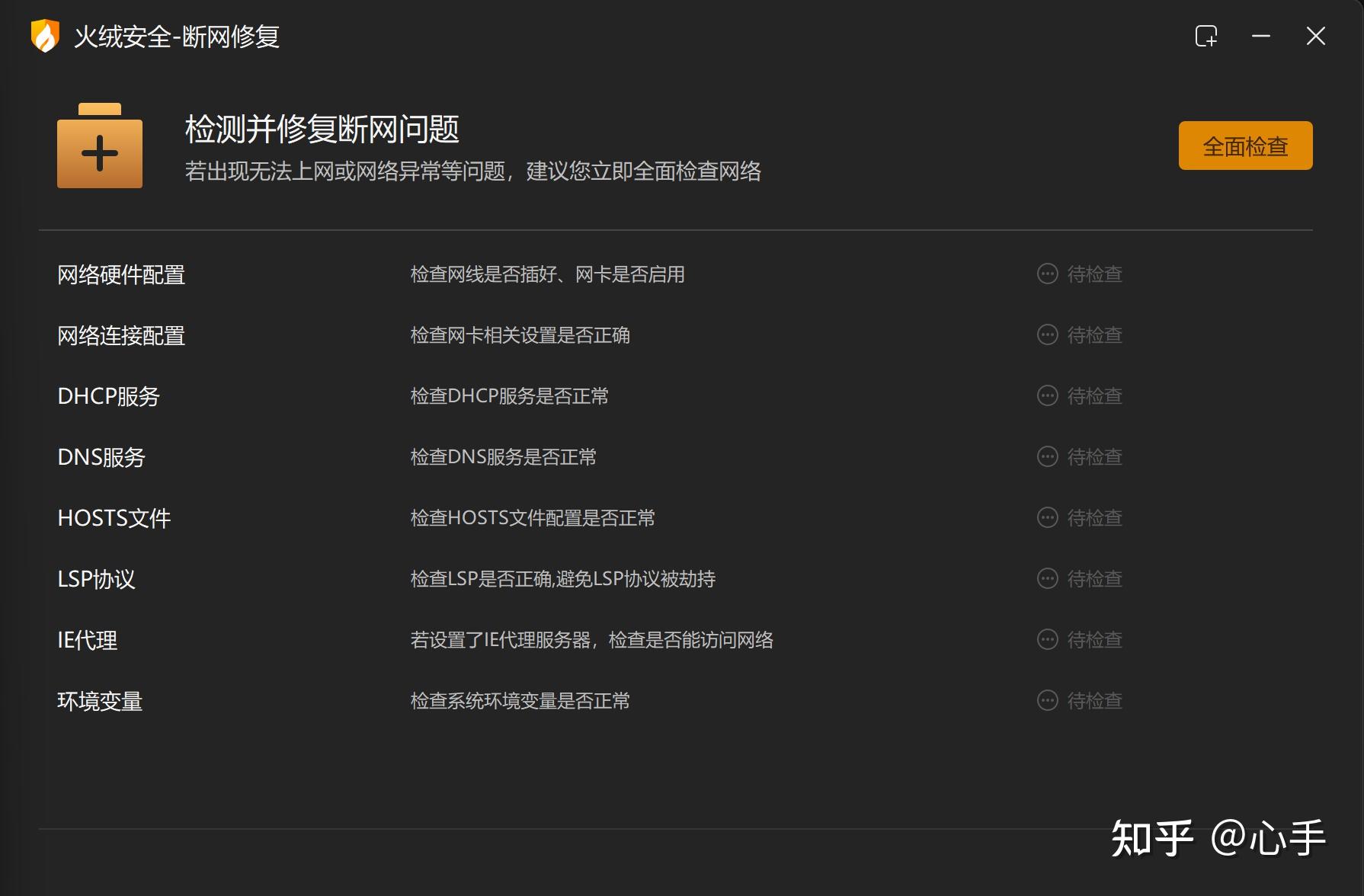Click pending-check icon beside LSP协议

point(1048,578)
